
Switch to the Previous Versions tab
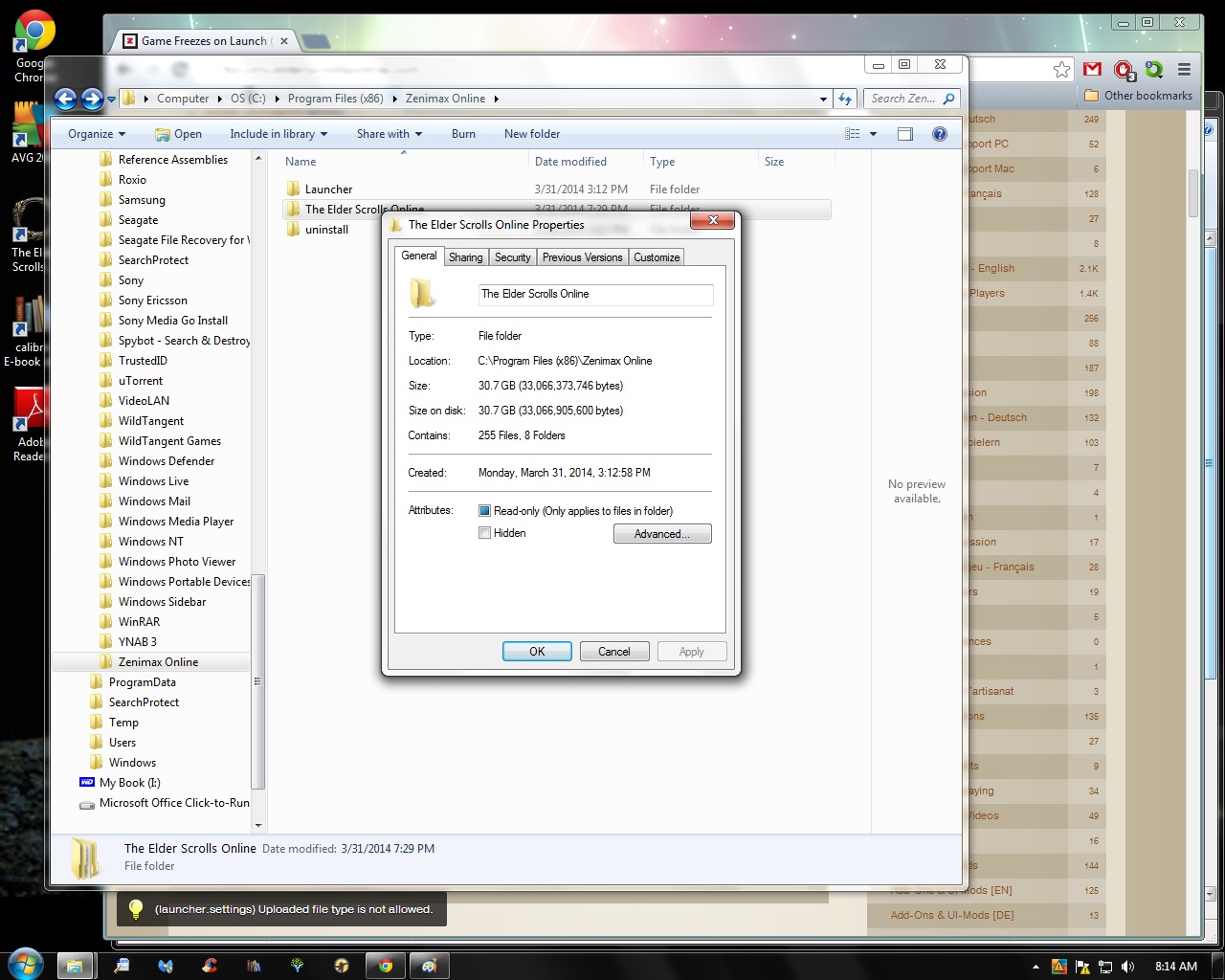tap(582, 257)
